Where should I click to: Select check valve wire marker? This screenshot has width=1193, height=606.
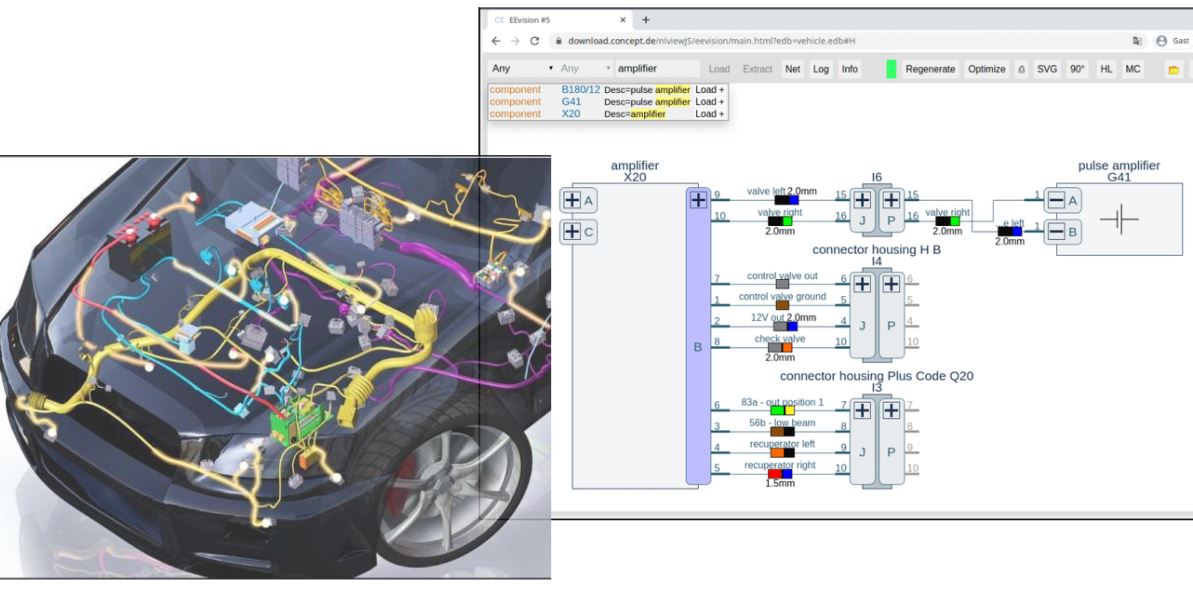pyautogui.click(x=781, y=347)
